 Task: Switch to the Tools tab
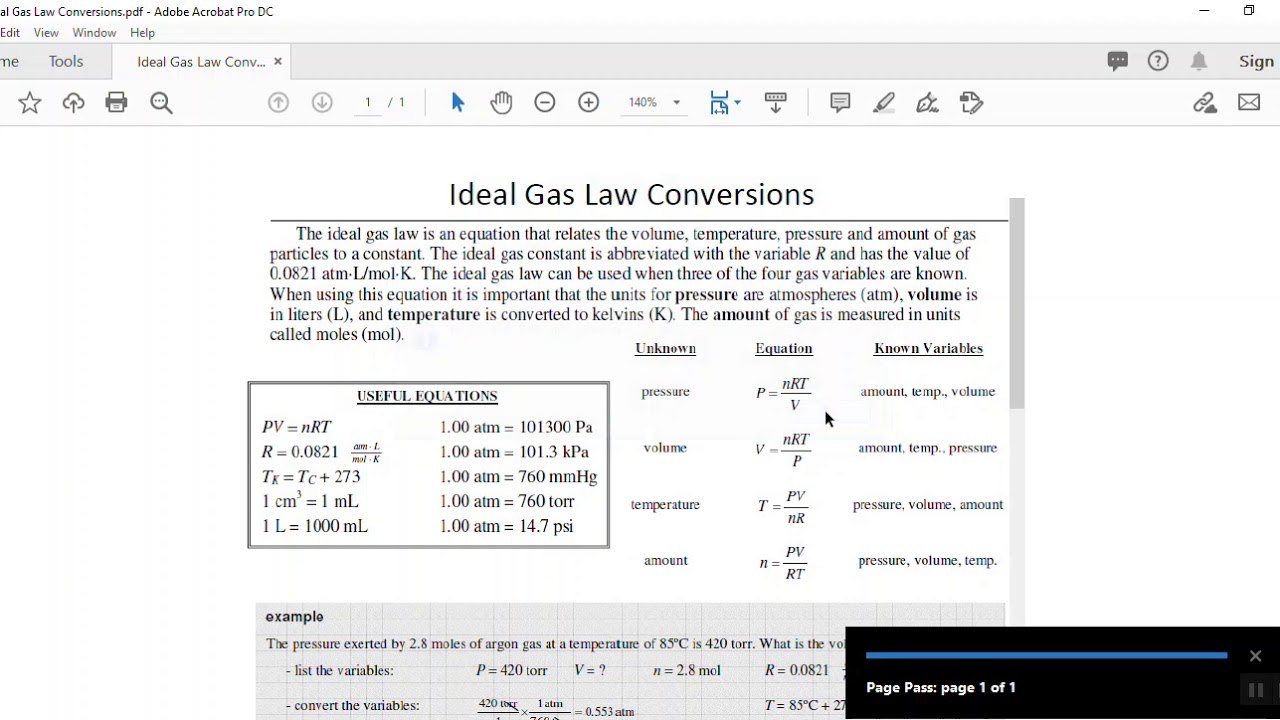click(x=66, y=61)
